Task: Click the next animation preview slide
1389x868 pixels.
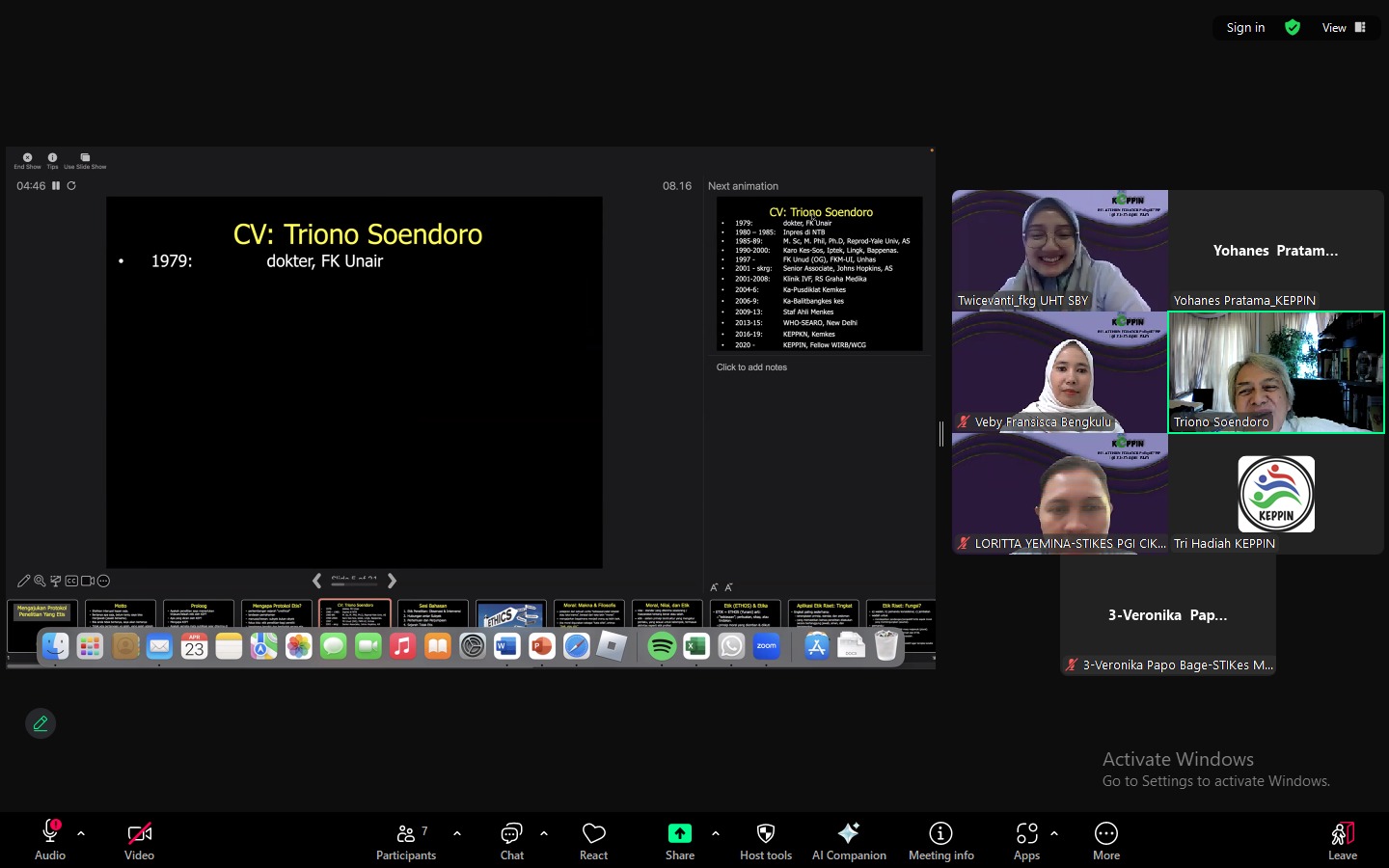Action: coord(820,274)
